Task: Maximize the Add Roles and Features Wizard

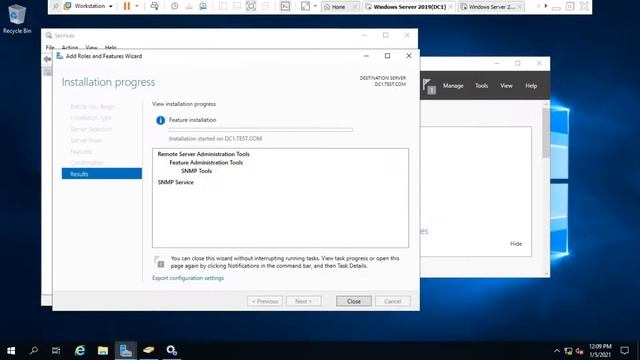Action: 387,56
